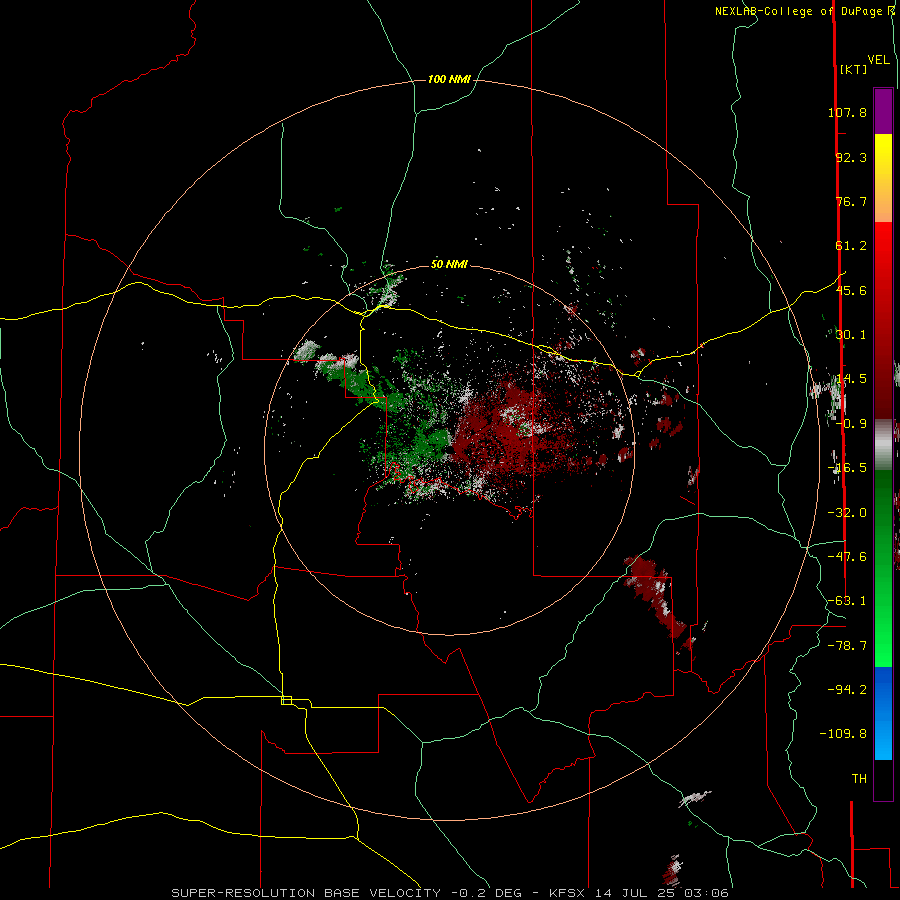Screen dimensions: 900x900
Task: Click the -109.8 velocity scale value
Action: point(843,734)
